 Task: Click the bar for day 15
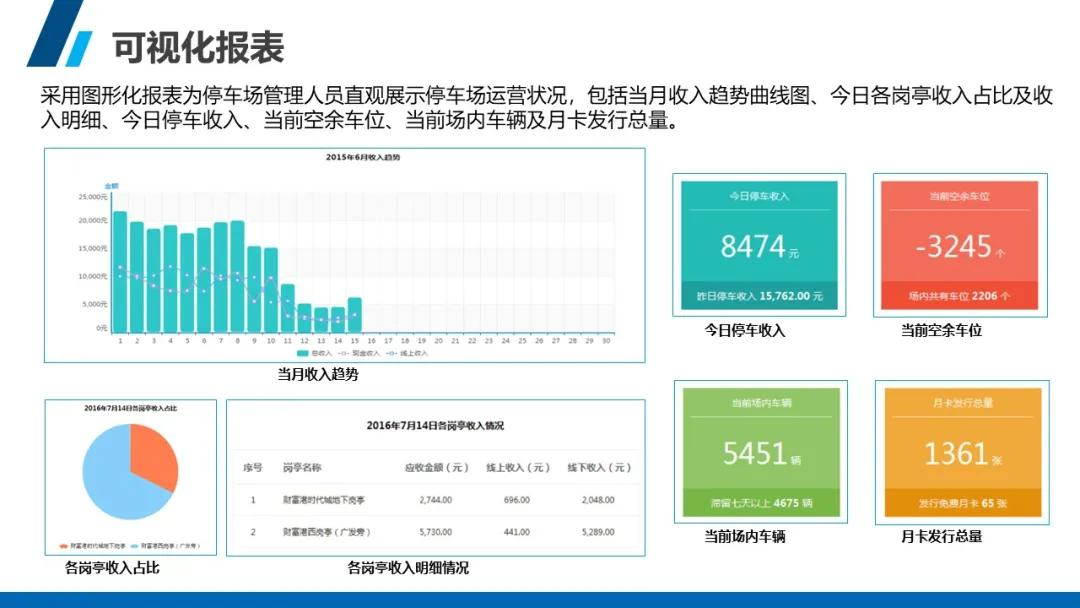click(355, 315)
